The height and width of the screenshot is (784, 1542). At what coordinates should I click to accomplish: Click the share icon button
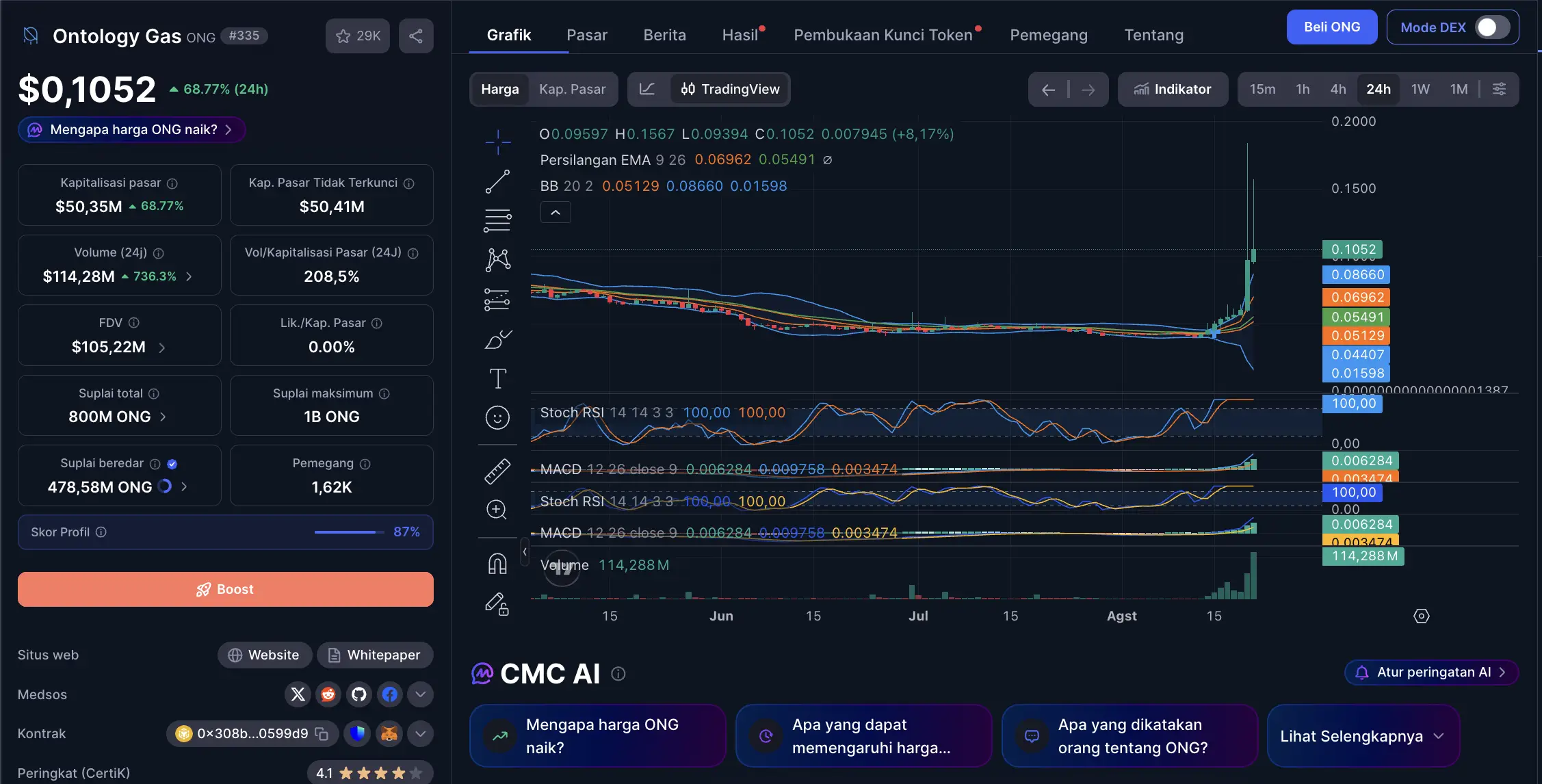point(415,36)
